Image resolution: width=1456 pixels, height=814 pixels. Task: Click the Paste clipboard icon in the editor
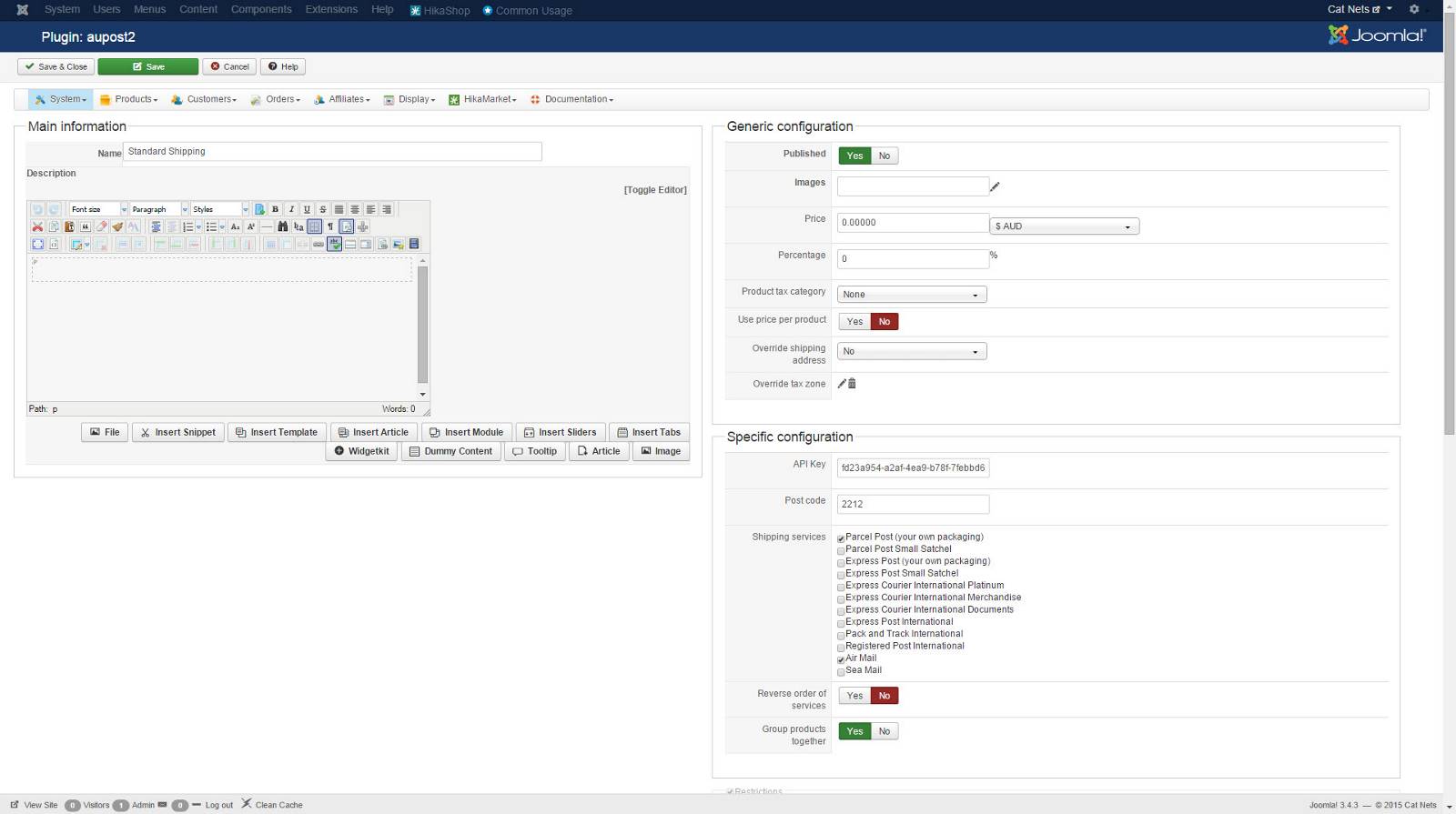(x=69, y=226)
